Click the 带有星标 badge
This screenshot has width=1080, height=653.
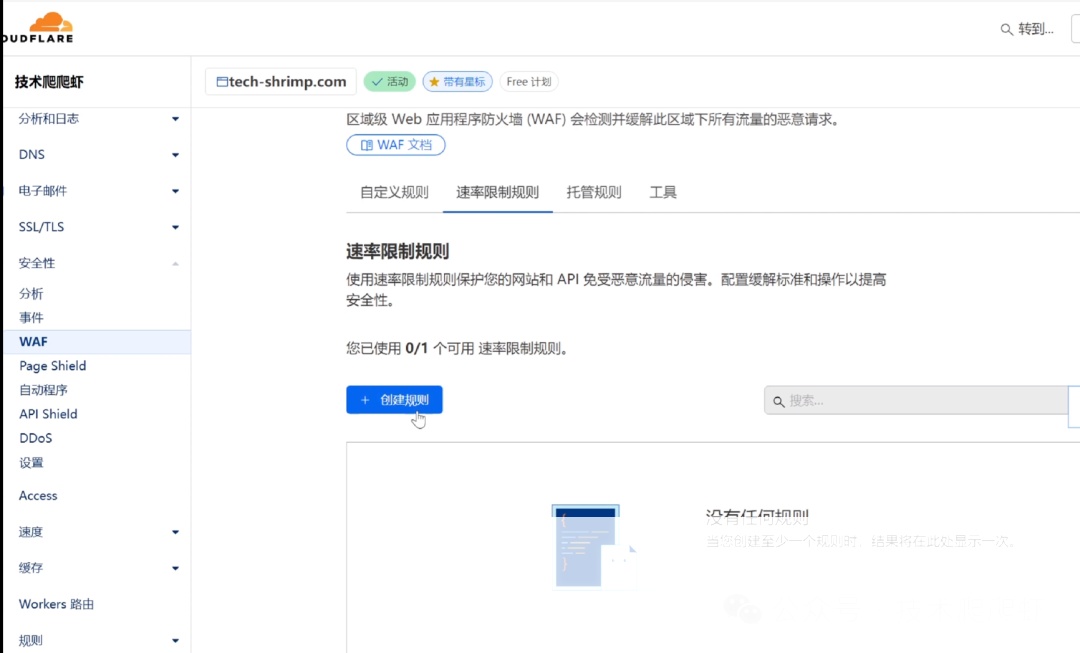point(457,82)
